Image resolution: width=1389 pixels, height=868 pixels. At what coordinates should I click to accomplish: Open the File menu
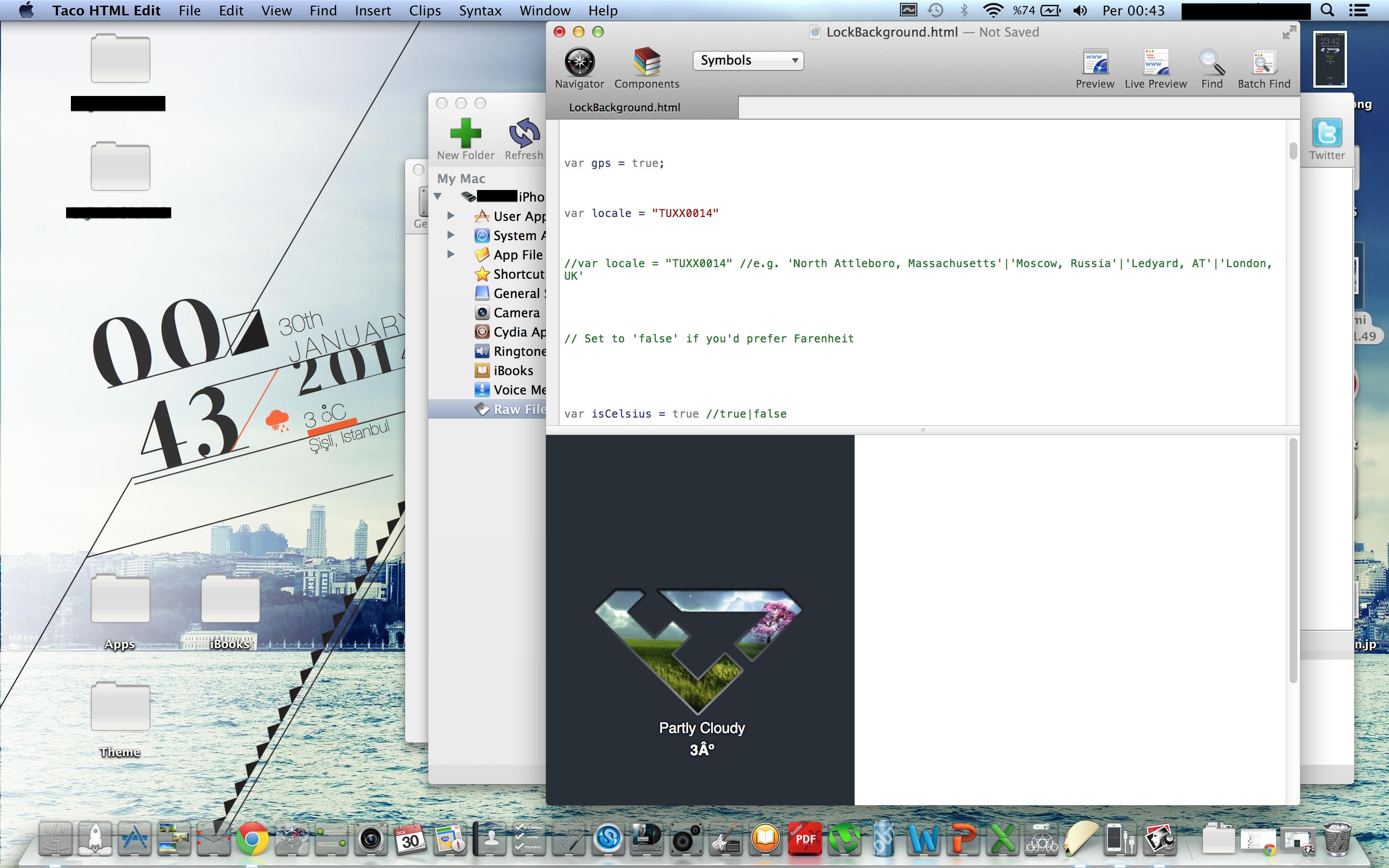pyautogui.click(x=190, y=10)
